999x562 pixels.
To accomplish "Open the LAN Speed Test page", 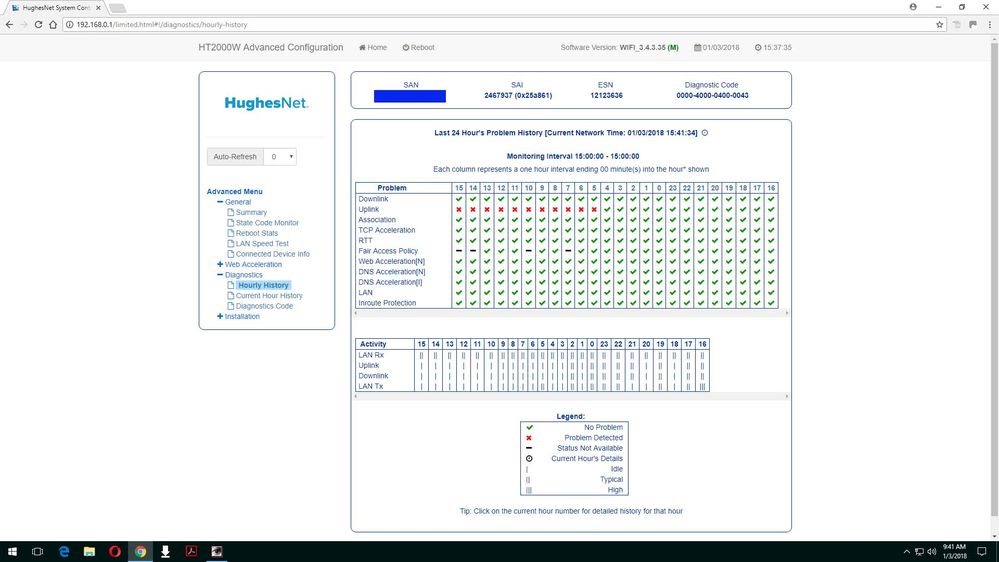I will pos(262,243).
